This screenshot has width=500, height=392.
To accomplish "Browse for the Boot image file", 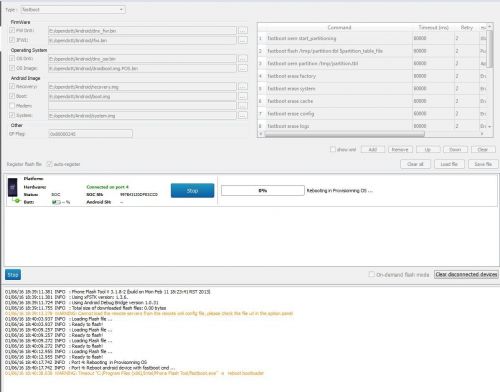I will coord(243,96).
